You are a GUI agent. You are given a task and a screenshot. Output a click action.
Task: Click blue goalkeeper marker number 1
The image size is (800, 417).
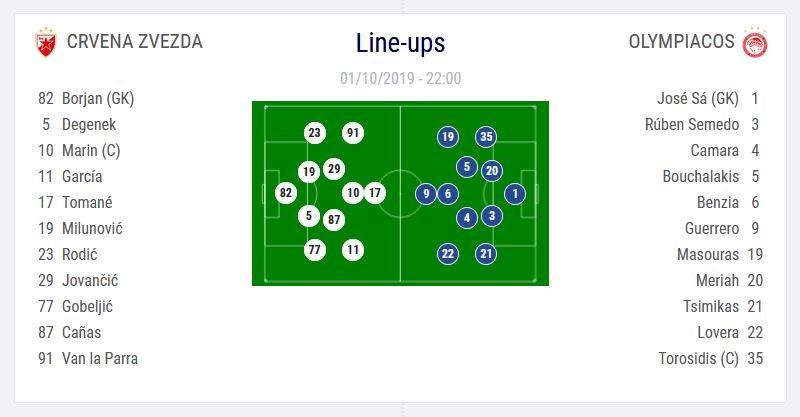(x=514, y=193)
